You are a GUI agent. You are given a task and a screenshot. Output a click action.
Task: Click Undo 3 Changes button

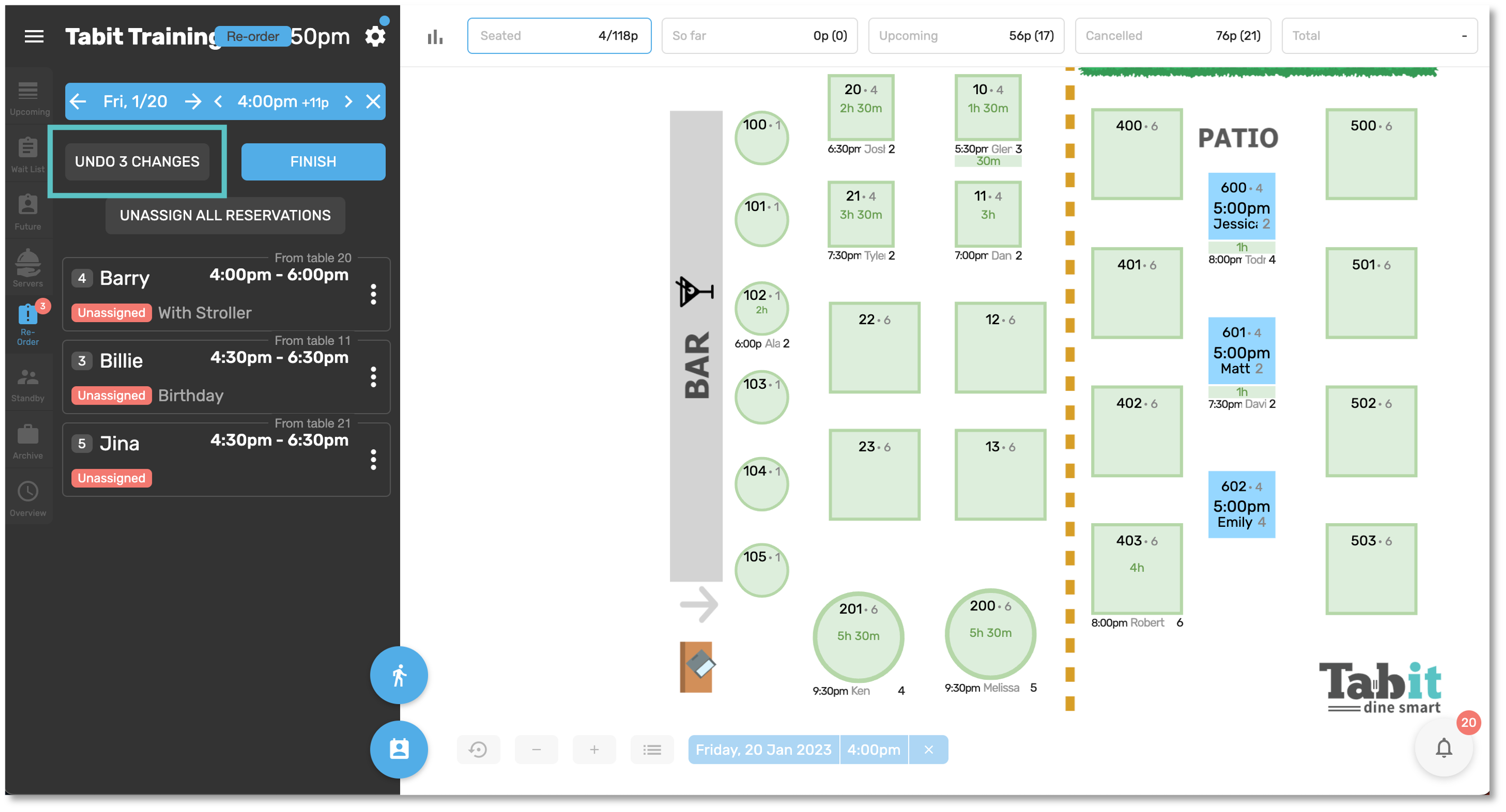137,161
